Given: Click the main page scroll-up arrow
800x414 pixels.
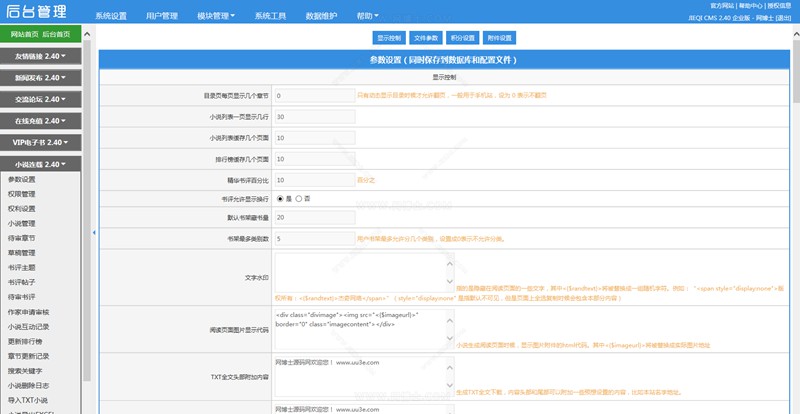Looking at the screenshot, I should coord(796,34).
